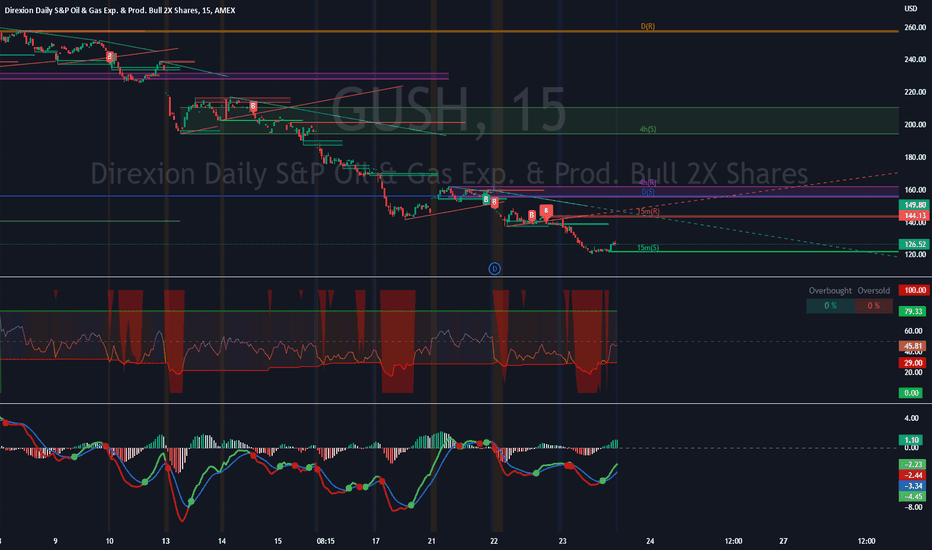Click the green B signal marker
Viewport: 932px width, 550px height.
(x=486, y=200)
